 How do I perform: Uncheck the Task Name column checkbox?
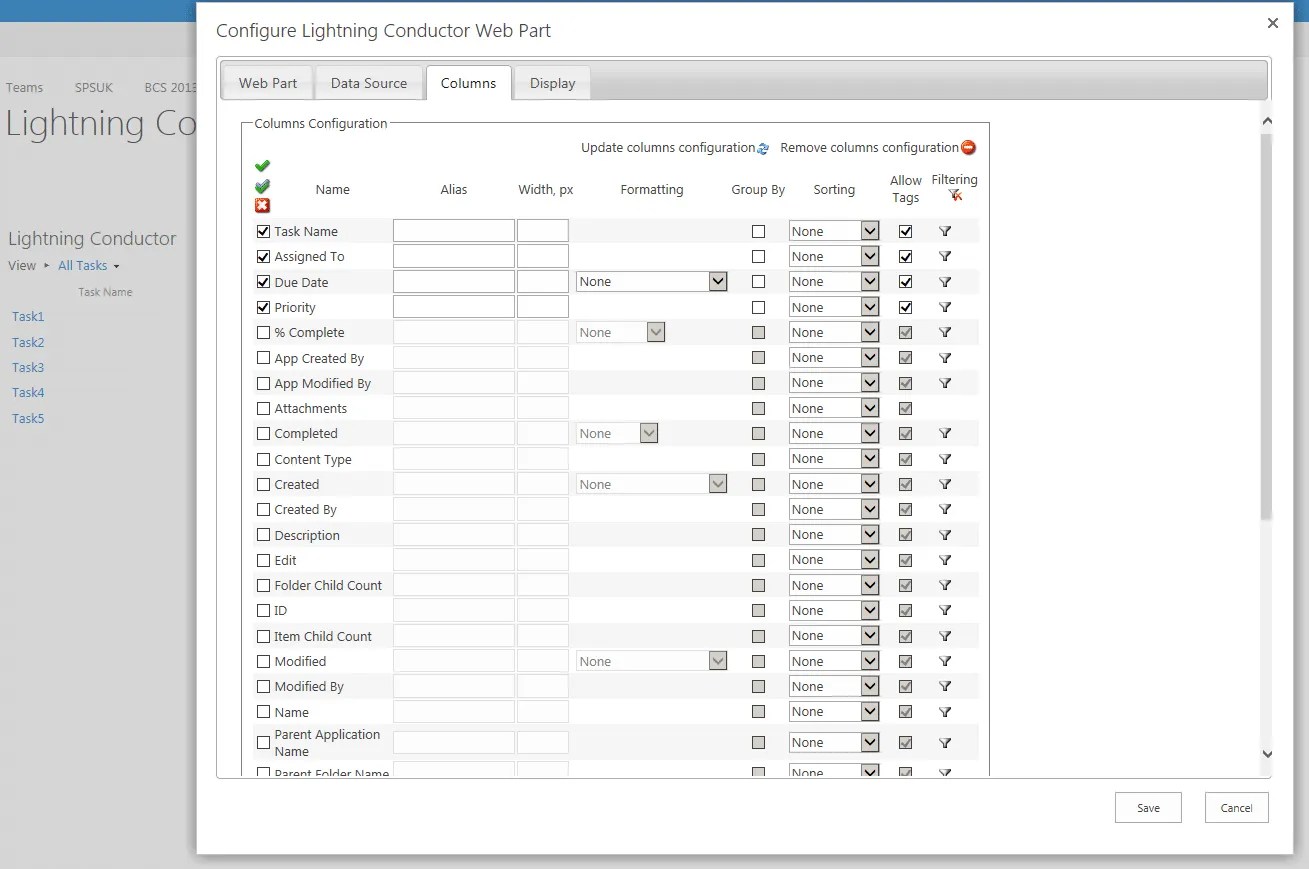(x=264, y=231)
